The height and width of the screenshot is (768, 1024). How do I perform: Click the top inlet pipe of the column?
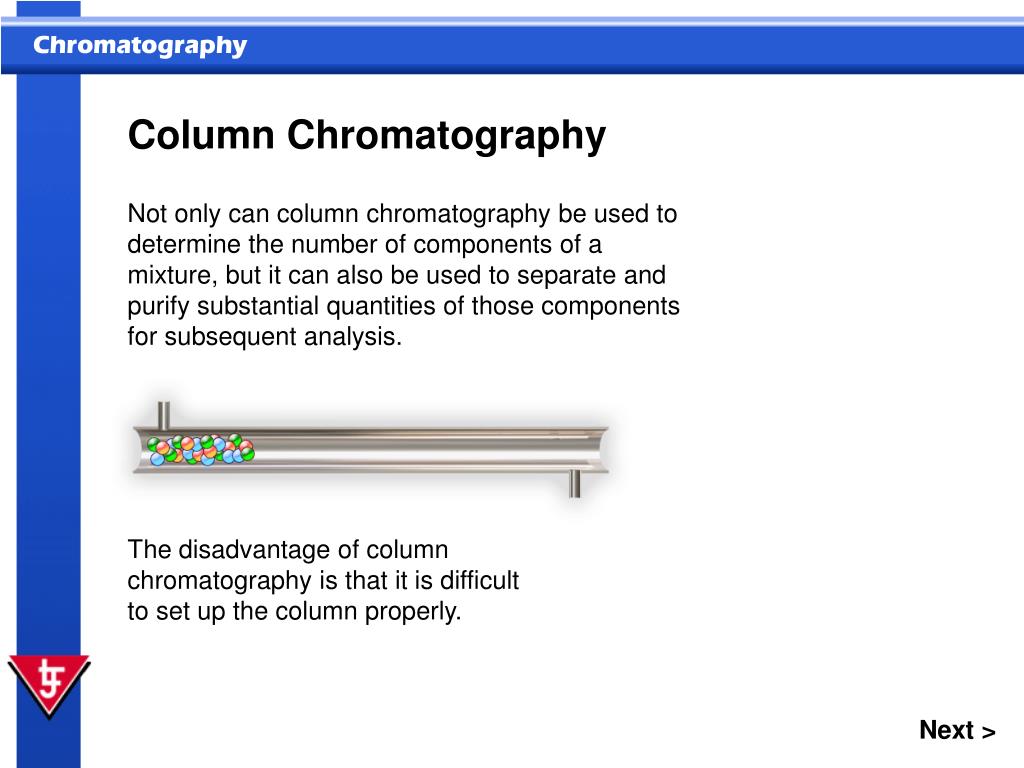coord(164,415)
